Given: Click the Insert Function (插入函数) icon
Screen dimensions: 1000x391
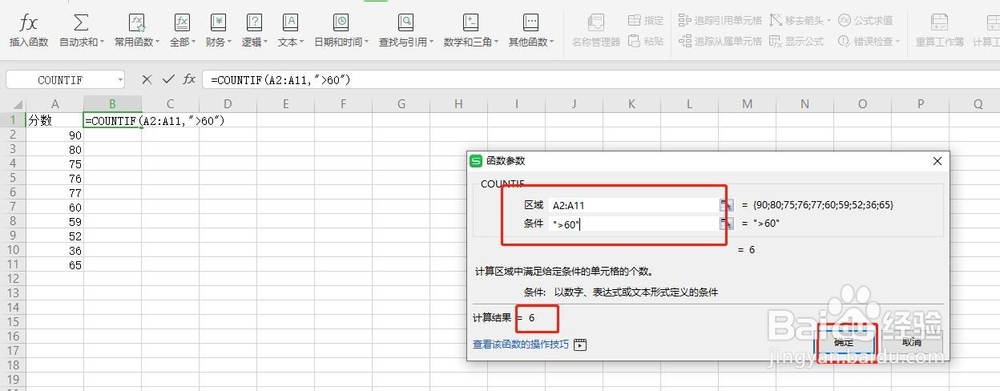Looking at the screenshot, I should pos(29,24).
